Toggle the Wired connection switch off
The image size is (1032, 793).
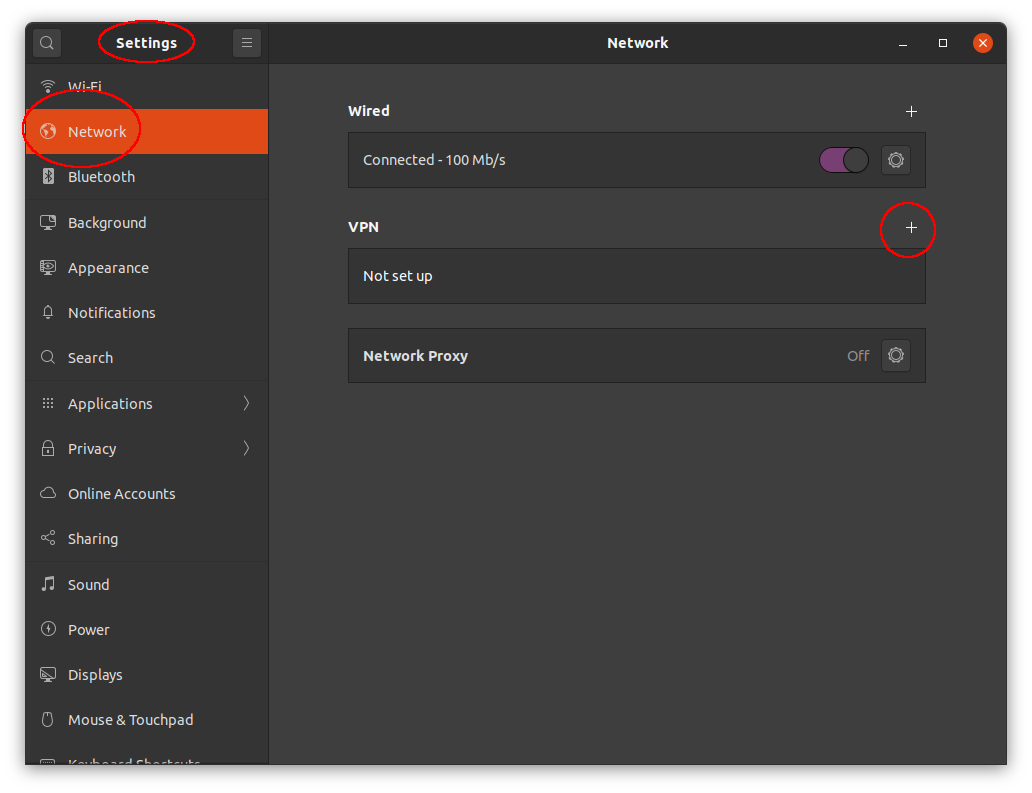coord(843,160)
